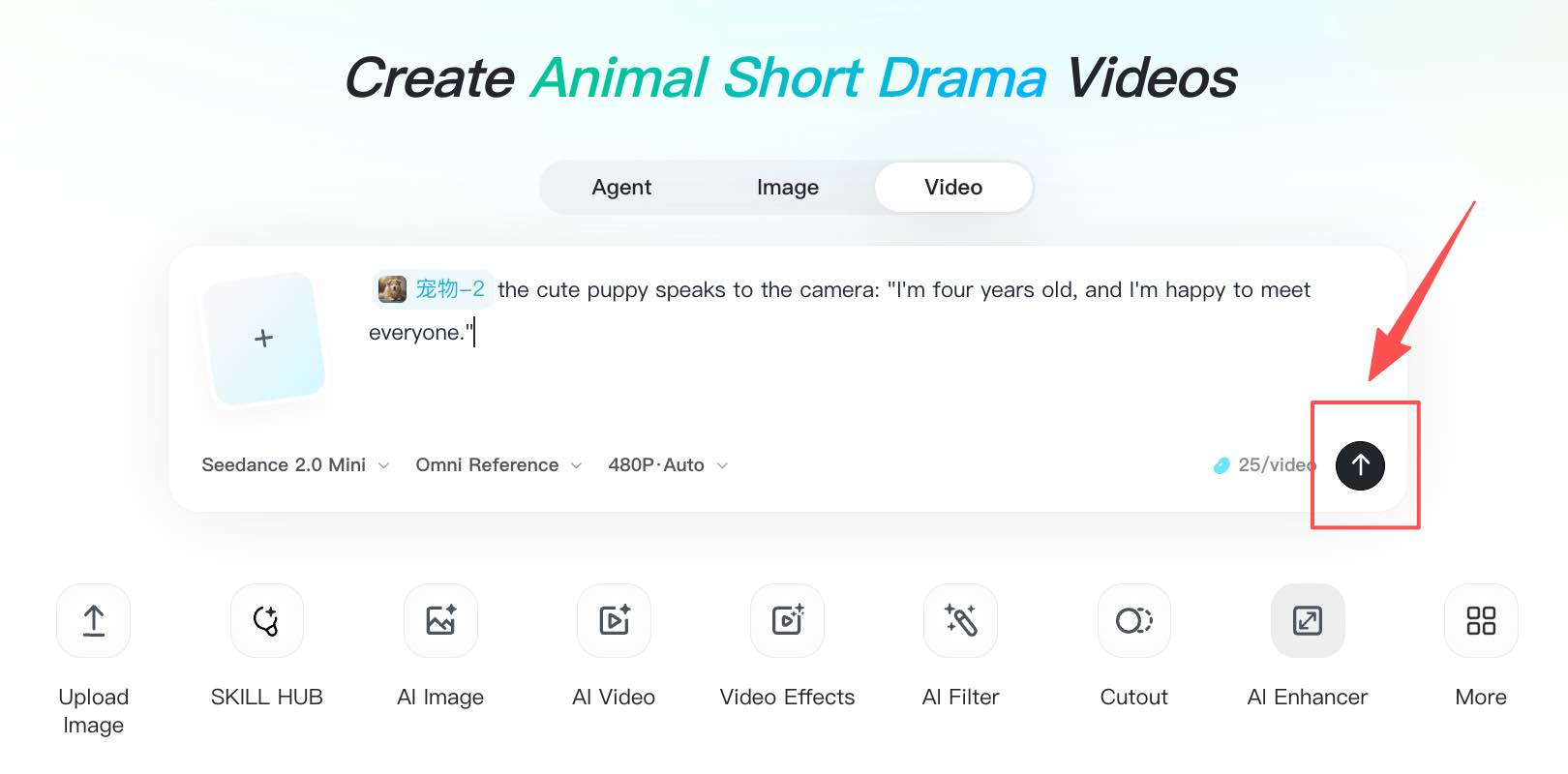Select the Video tab
The width and height of the screenshot is (1568, 774).
coord(953,187)
